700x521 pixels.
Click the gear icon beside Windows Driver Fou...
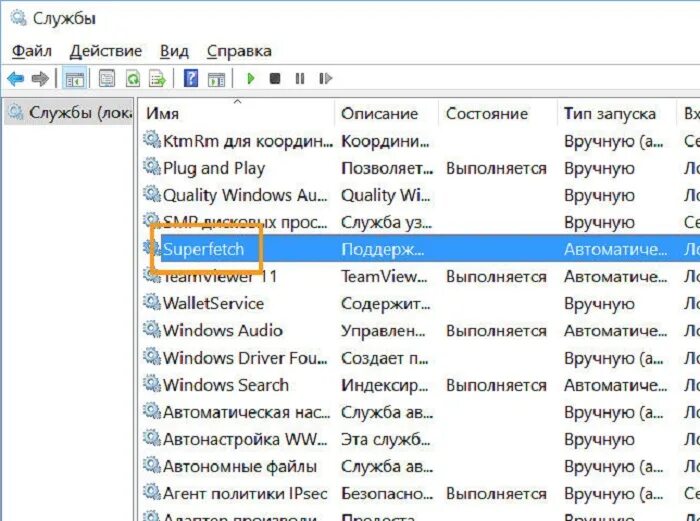[x=152, y=357]
